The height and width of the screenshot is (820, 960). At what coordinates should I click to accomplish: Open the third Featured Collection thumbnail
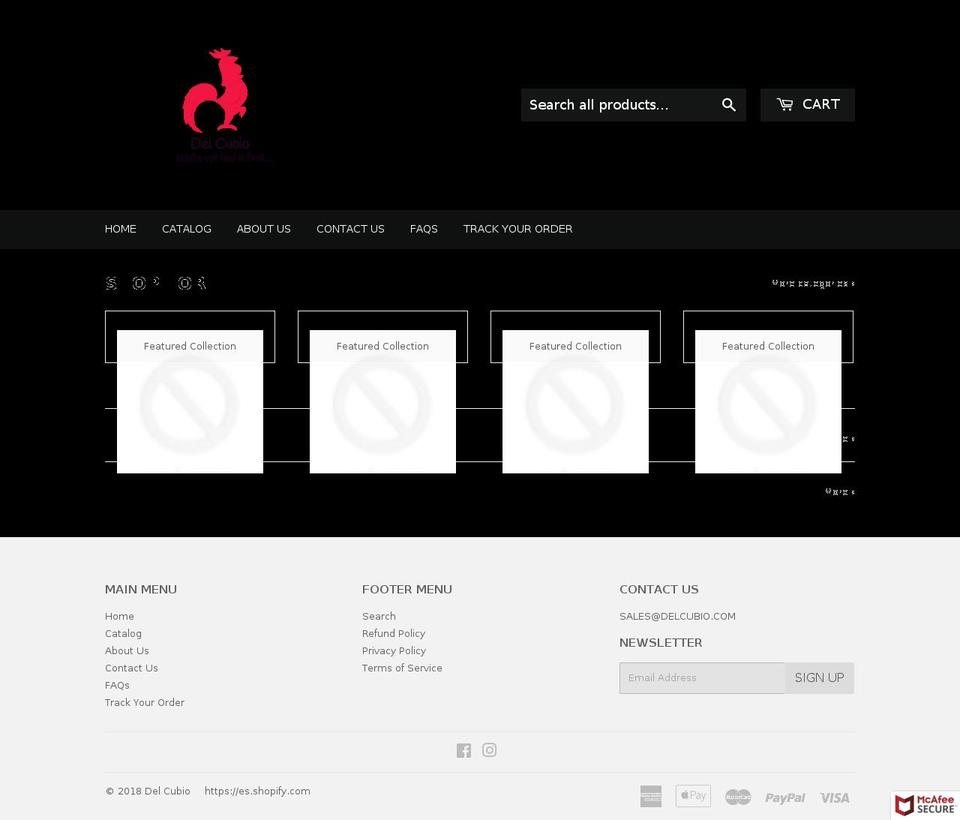coord(576,402)
